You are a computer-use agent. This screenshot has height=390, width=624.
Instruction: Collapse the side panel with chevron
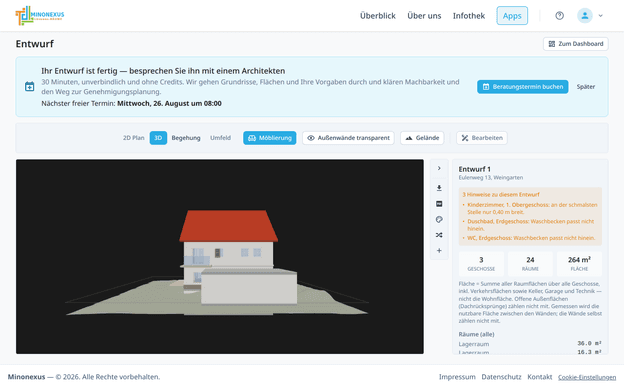coord(439,168)
